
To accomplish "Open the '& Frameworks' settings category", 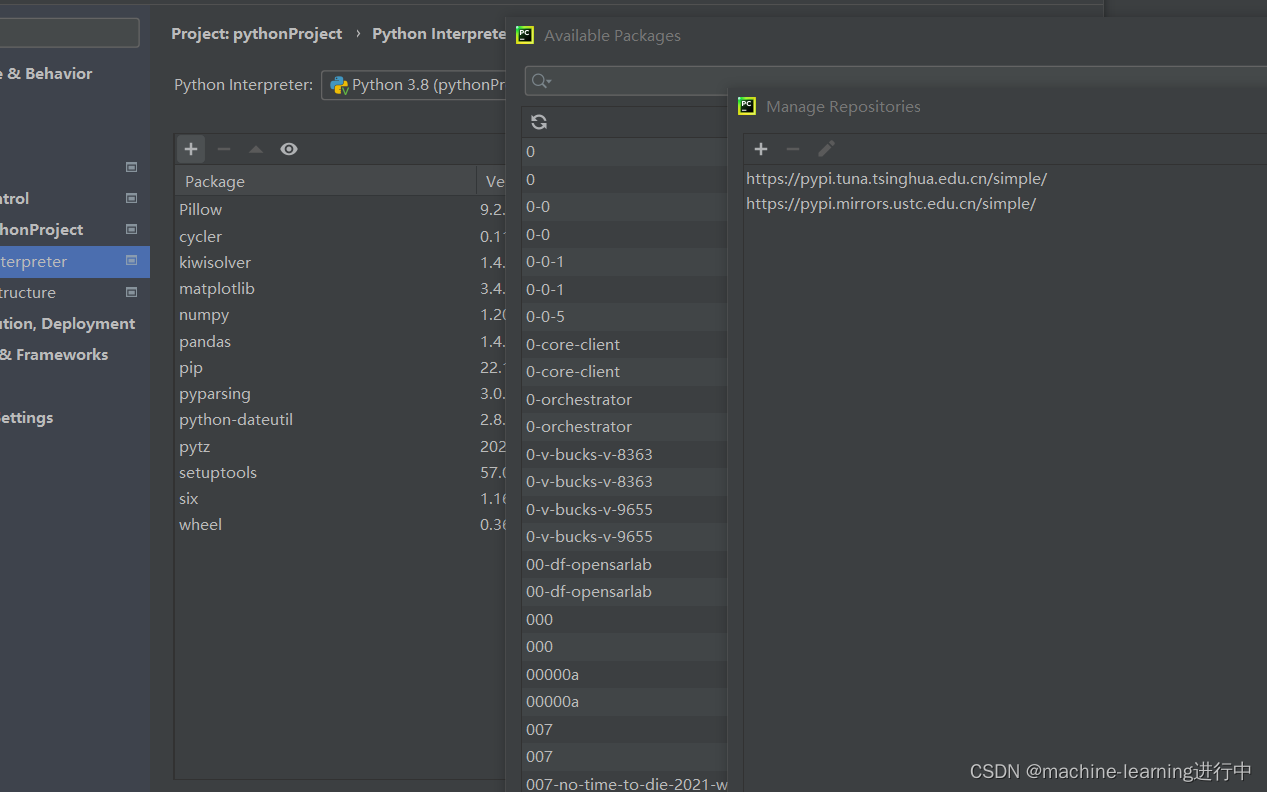I will tap(54, 354).
